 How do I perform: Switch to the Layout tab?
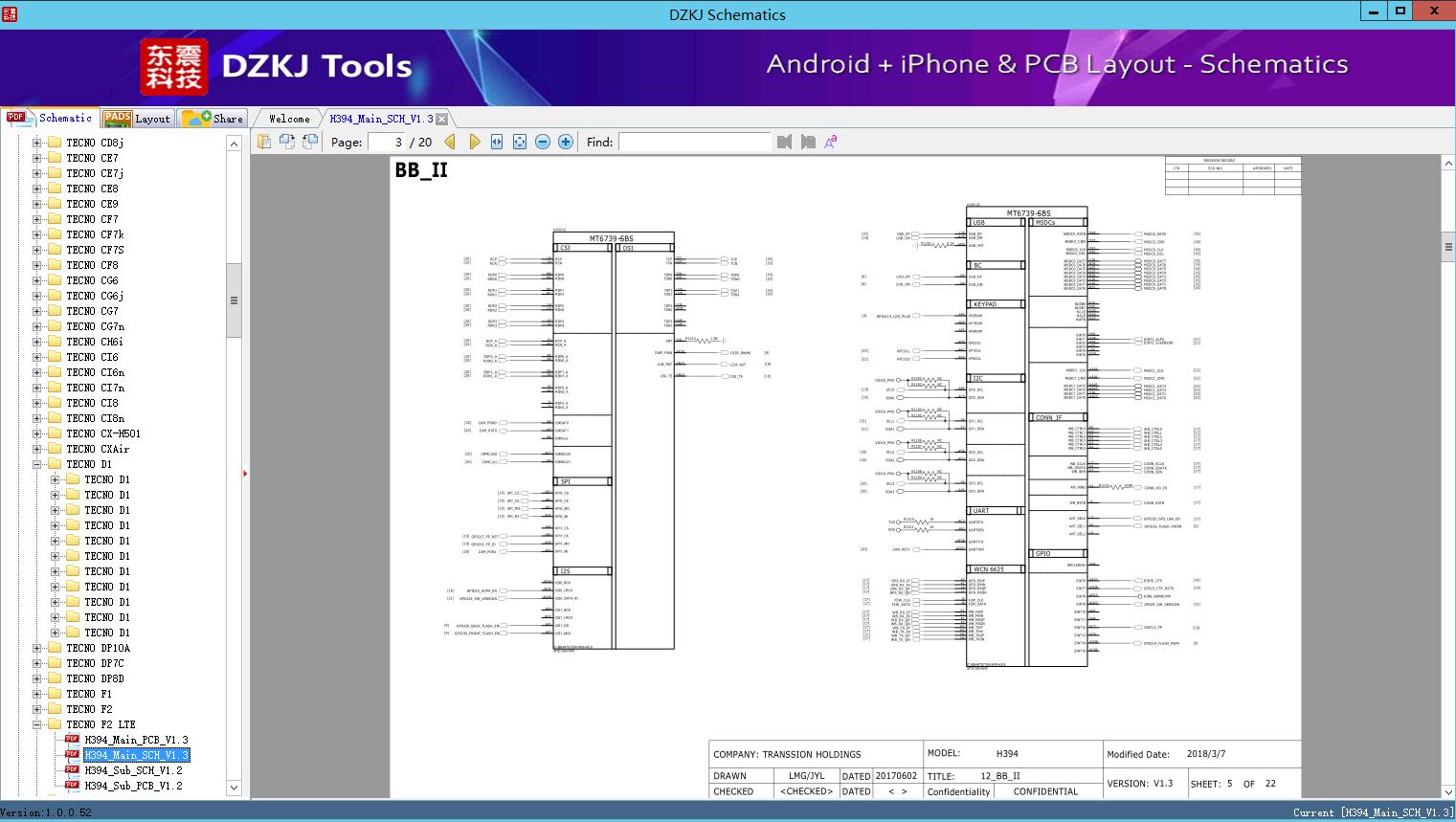pos(137,119)
